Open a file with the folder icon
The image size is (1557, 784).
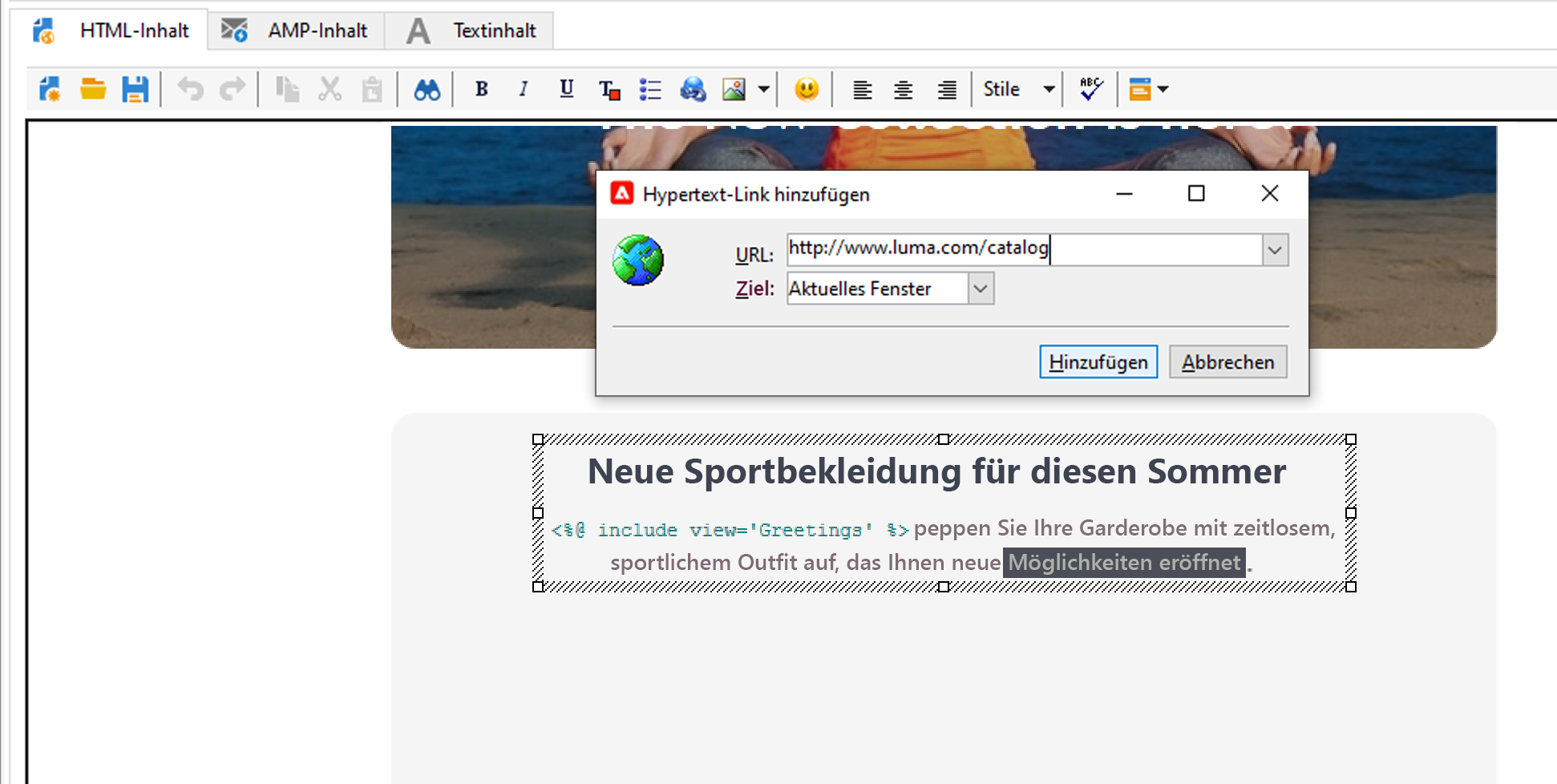93,89
